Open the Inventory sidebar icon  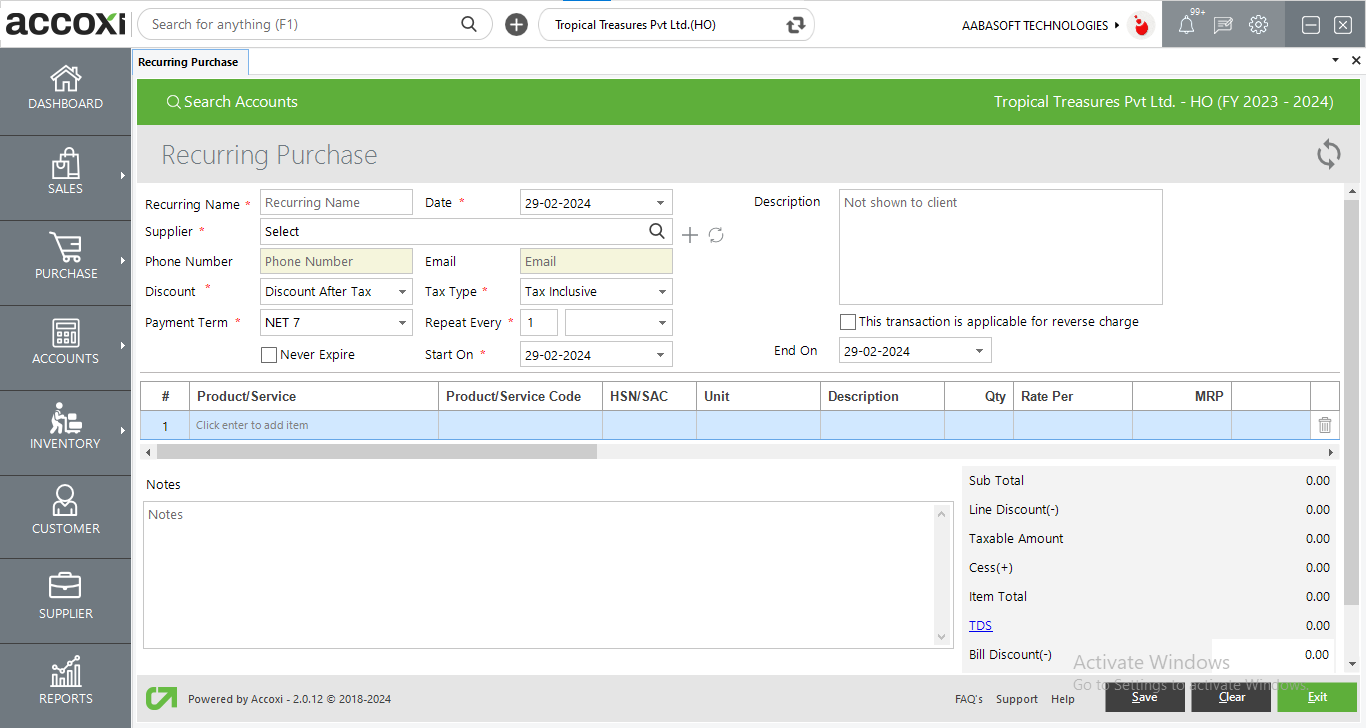point(65,432)
